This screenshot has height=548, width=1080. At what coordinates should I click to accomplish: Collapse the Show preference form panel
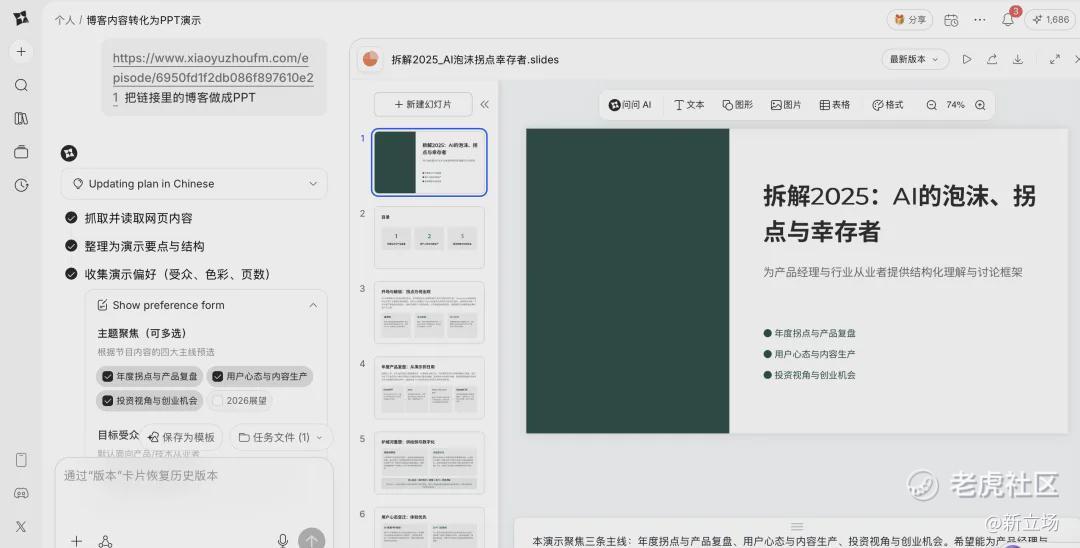point(312,305)
